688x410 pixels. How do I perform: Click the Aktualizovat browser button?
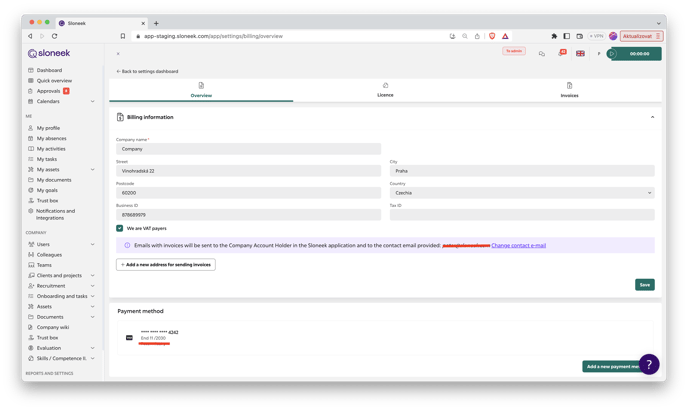point(641,36)
